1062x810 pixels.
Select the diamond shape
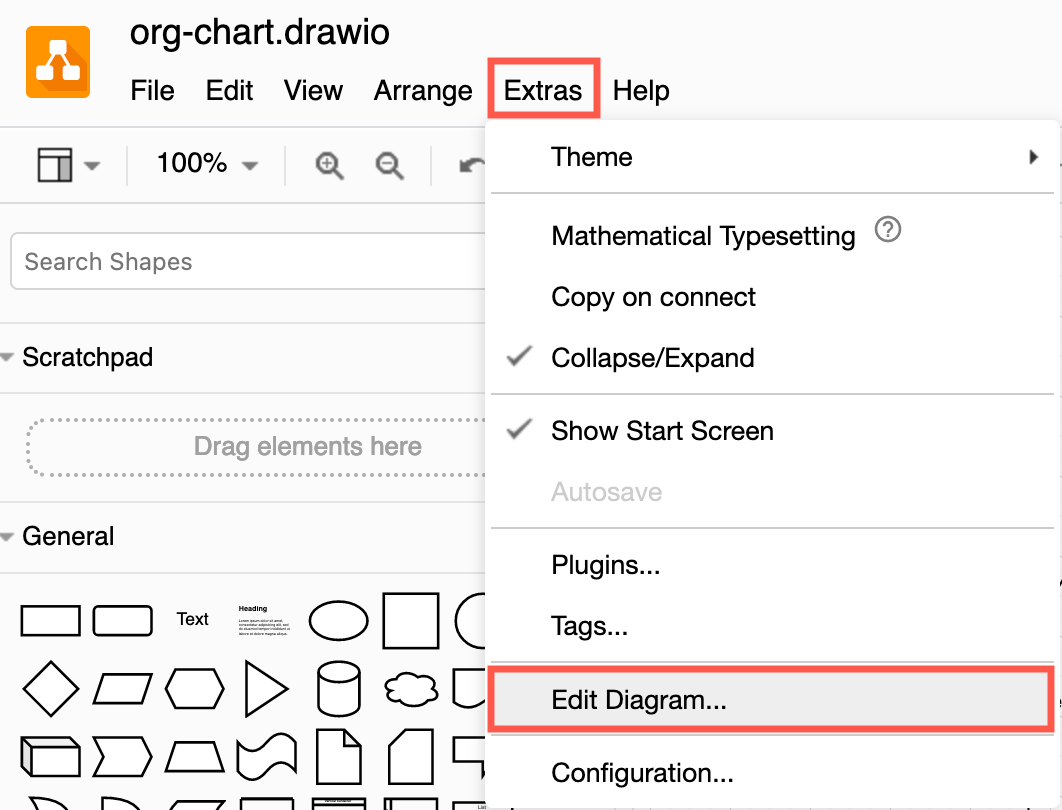(x=50, y=689)
